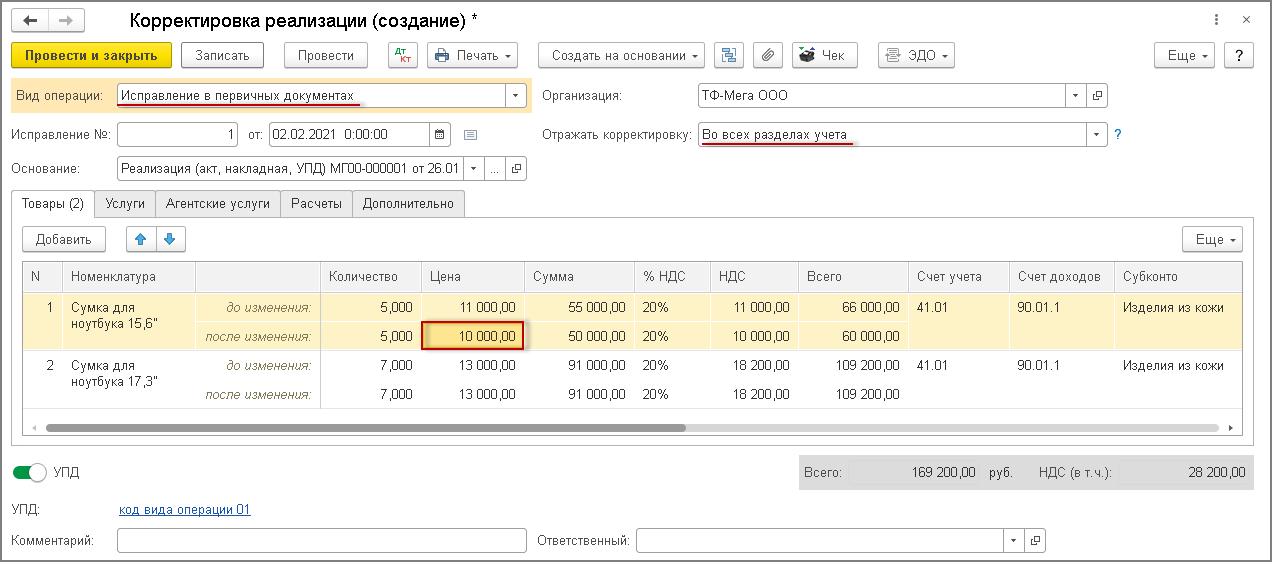Open document structure icon
The image size is (1272, 562).
pos(729,55)
